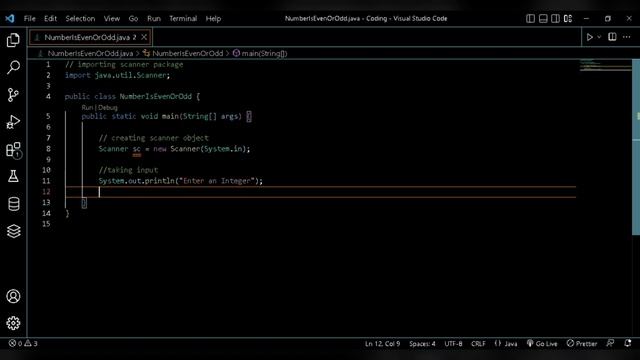Click line number 8 in gutter
Image resolution: width=640 pixels, height=360 pixels.
coord(48,149)
